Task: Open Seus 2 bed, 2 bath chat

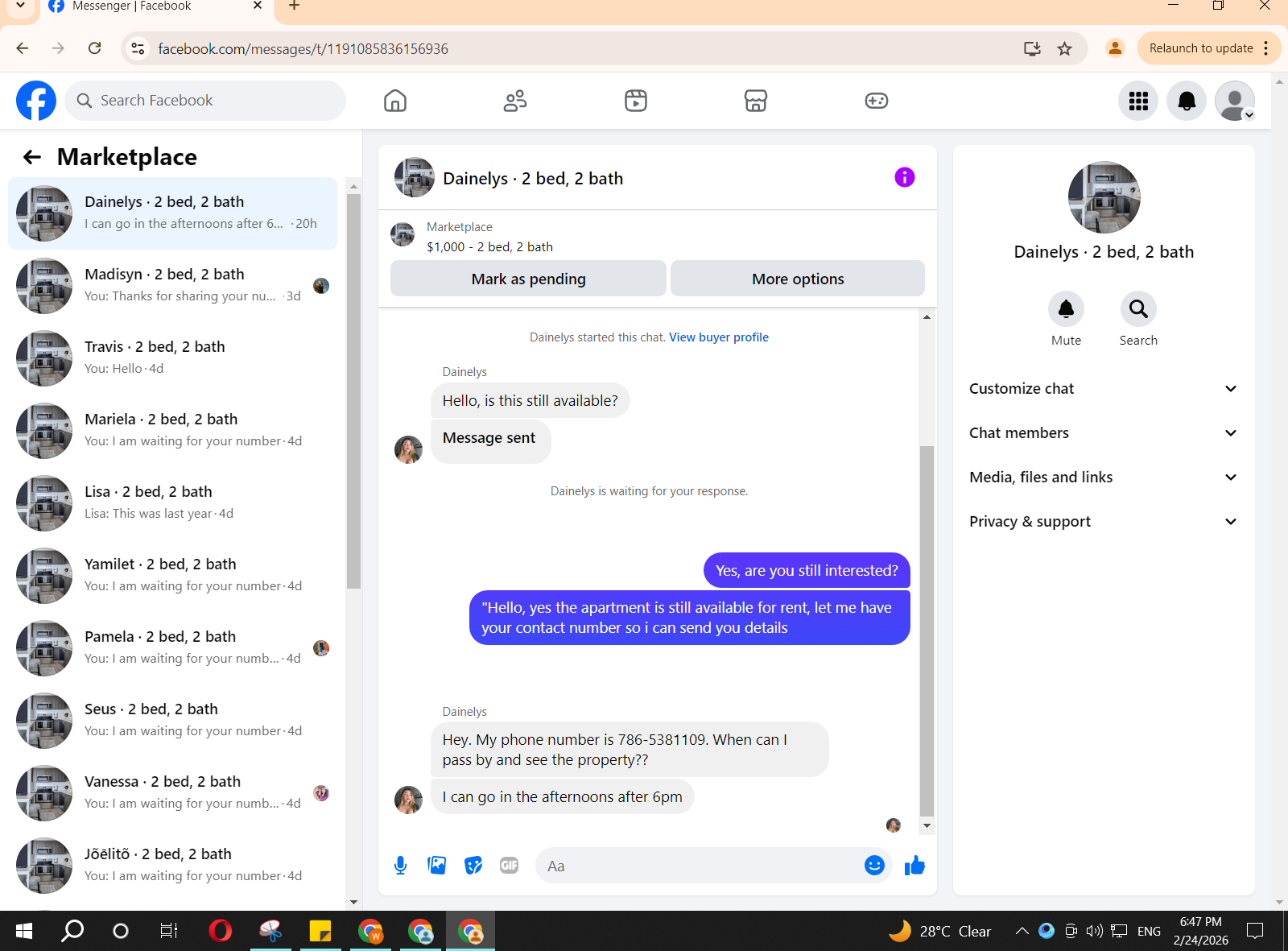Action: click(173, 721)
